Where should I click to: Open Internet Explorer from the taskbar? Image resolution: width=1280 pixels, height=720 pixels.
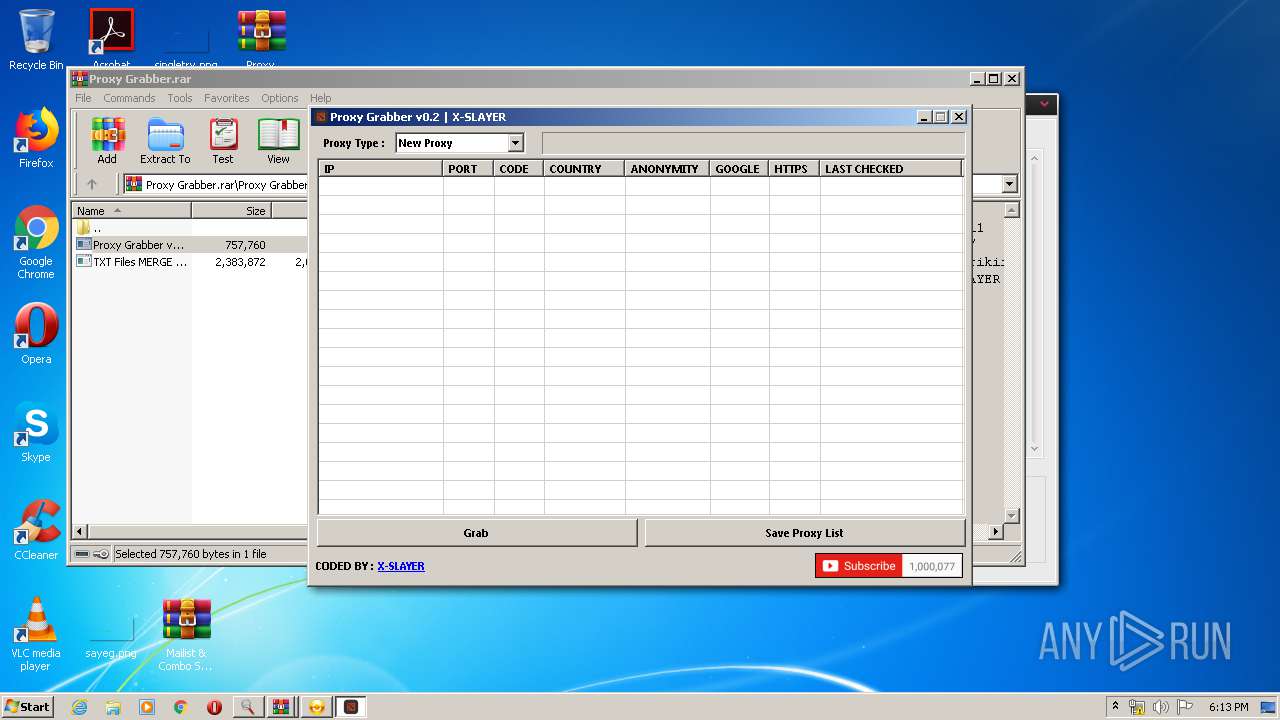click(x=79, y=707)
